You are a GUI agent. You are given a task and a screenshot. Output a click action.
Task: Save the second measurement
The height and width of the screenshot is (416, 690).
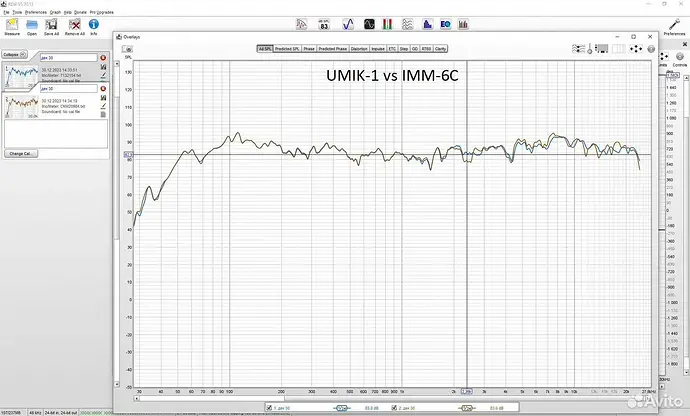click(x=103, y=98)
